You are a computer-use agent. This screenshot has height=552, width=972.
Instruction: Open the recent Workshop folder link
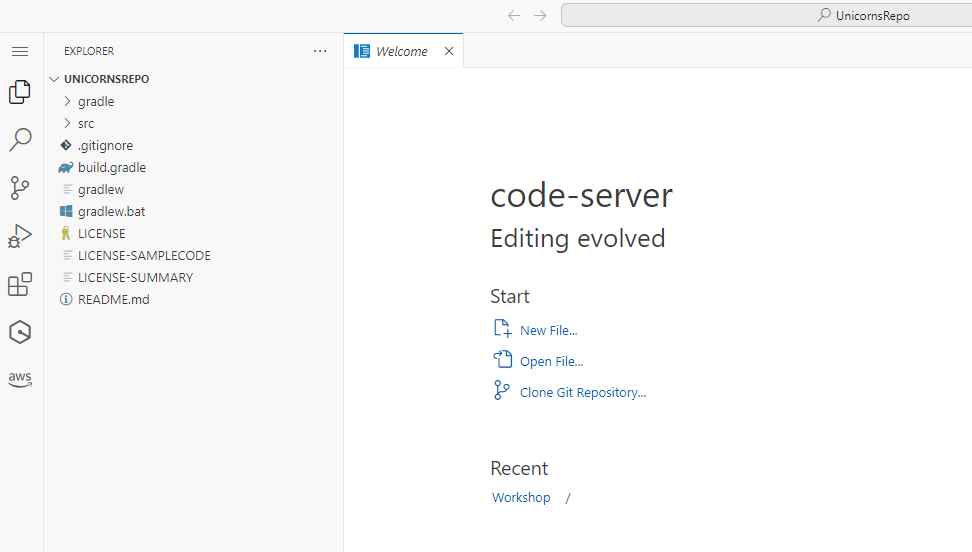click(521, 497)
